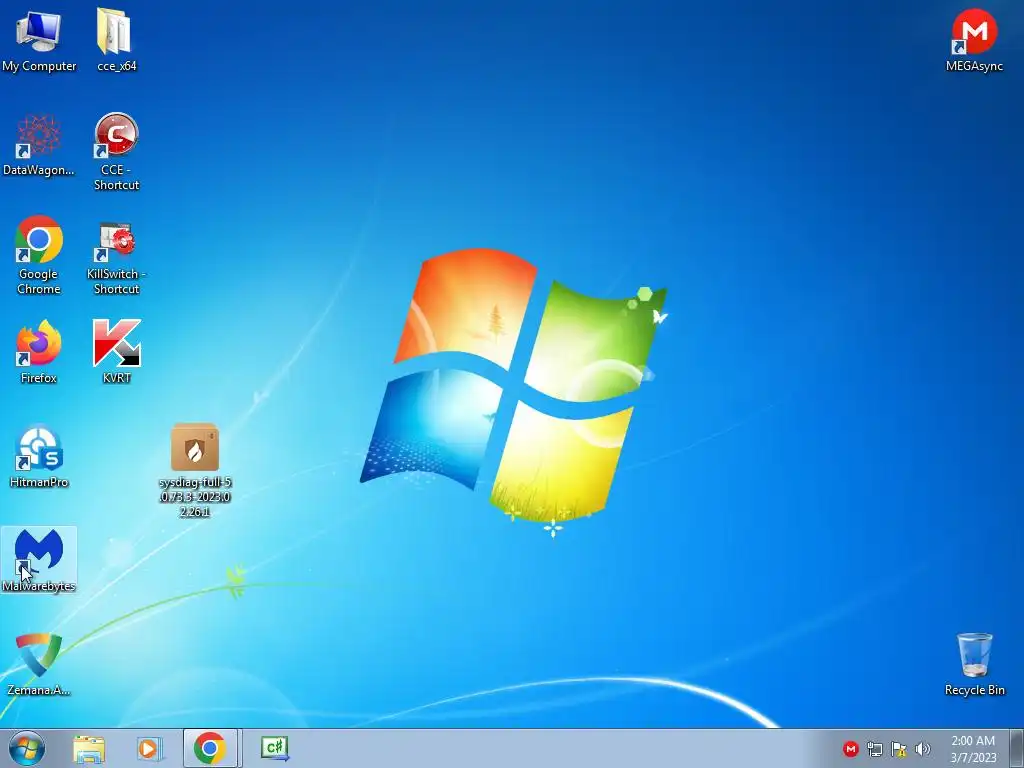Screen dimensions: 1024x768
Task: Open the Windows Start menu orb
Action: point(27,748)
